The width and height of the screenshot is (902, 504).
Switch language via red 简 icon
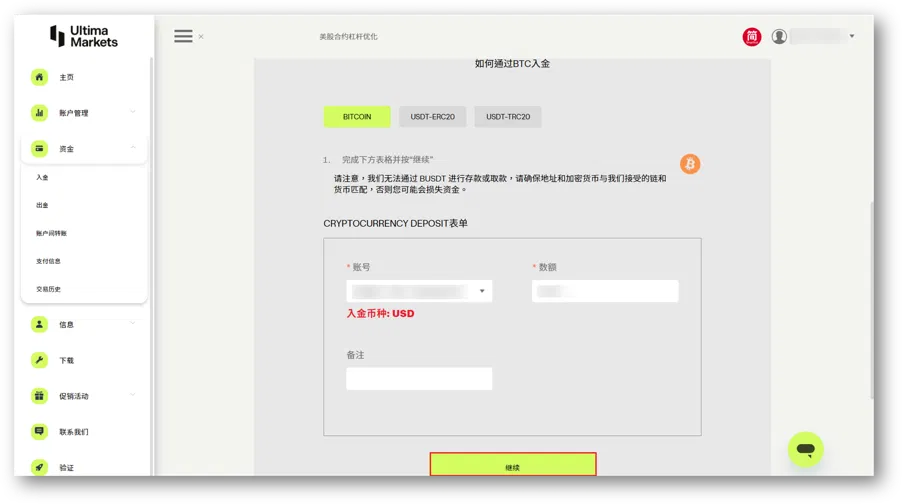(751, 37)
